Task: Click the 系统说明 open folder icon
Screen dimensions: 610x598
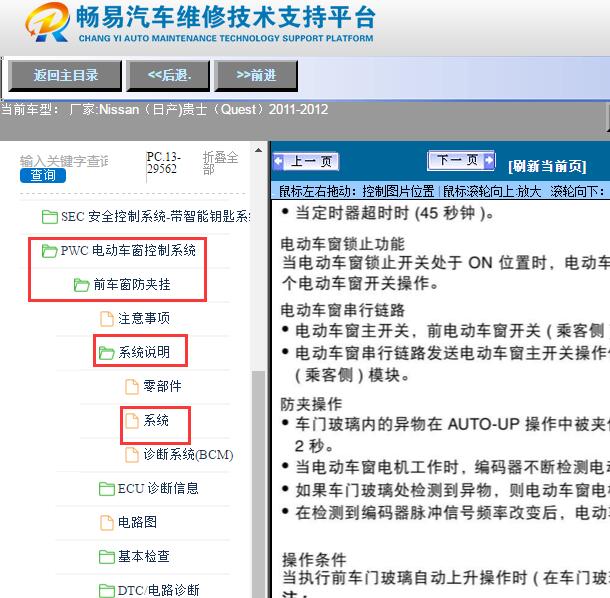Action: pyautogui.click(x=106, y=352)
